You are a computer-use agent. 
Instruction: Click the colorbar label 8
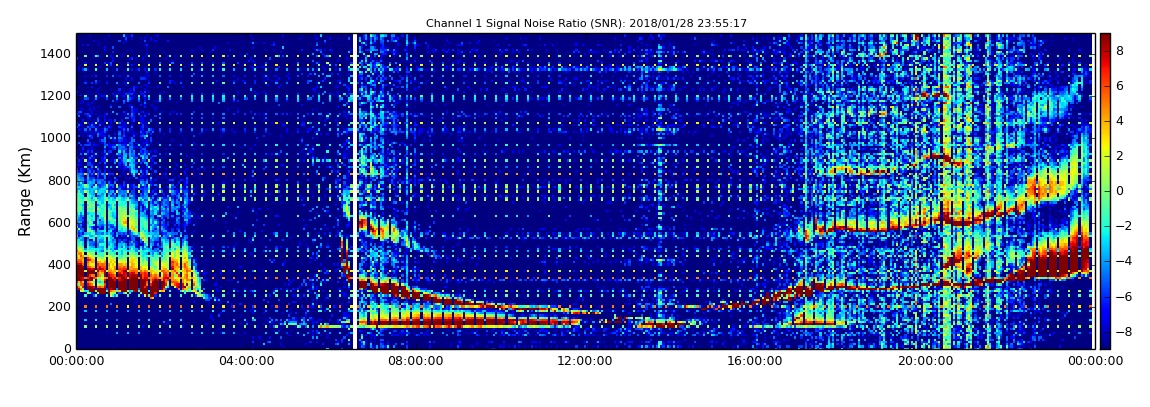pyautogui.click(x=1120, y=51)
